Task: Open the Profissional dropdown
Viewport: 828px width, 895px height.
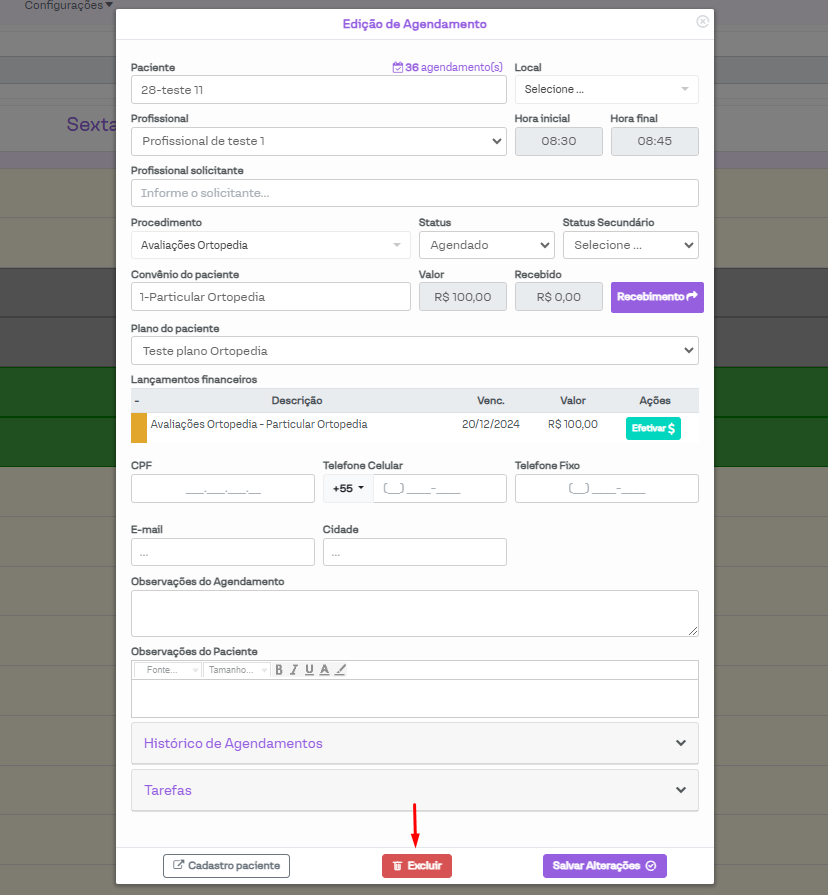Action: click(318, 141)
